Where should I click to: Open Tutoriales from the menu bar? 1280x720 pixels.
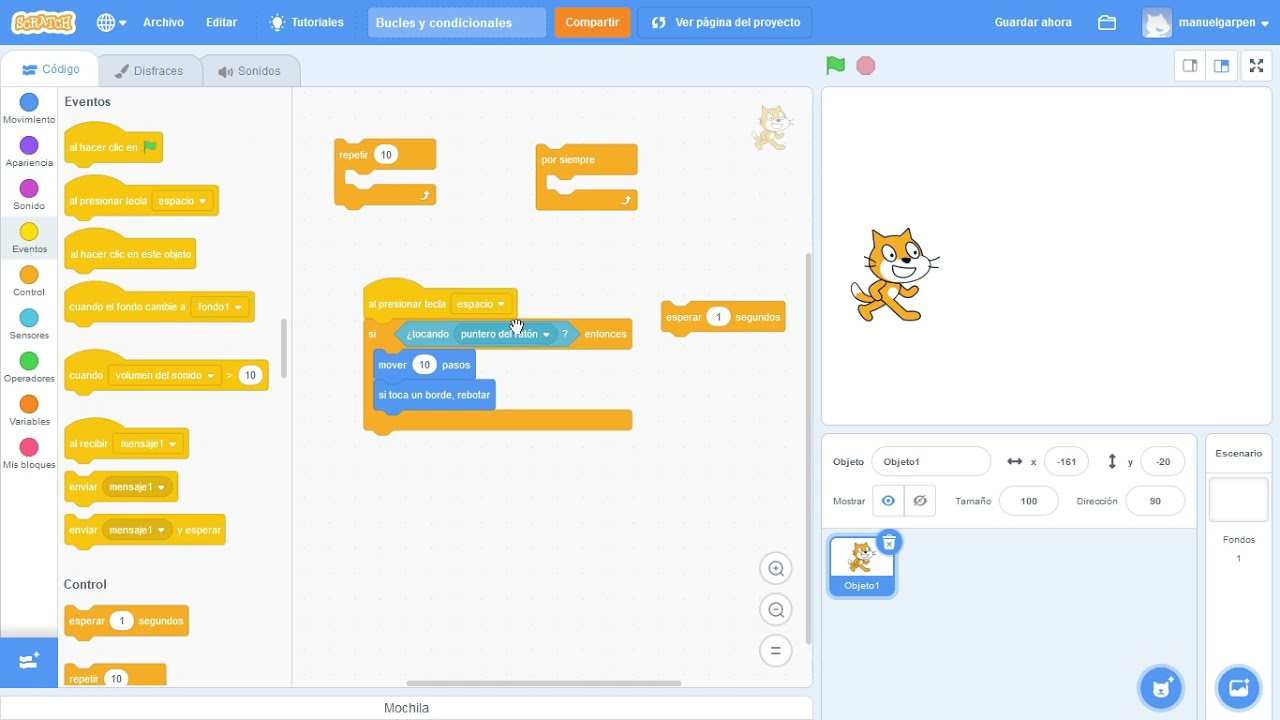pos(306,22)
